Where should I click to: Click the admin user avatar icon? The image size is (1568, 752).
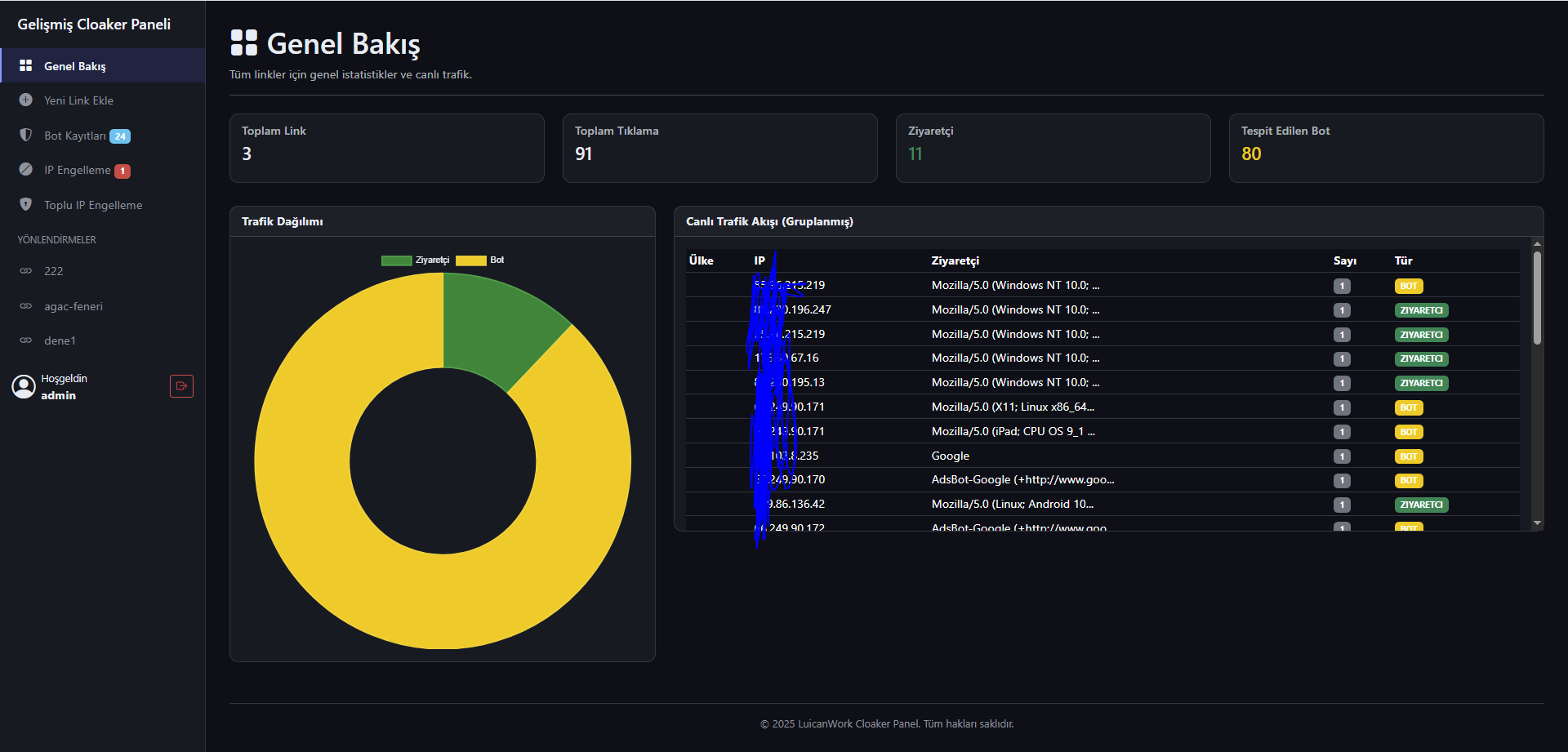point(24,386)
